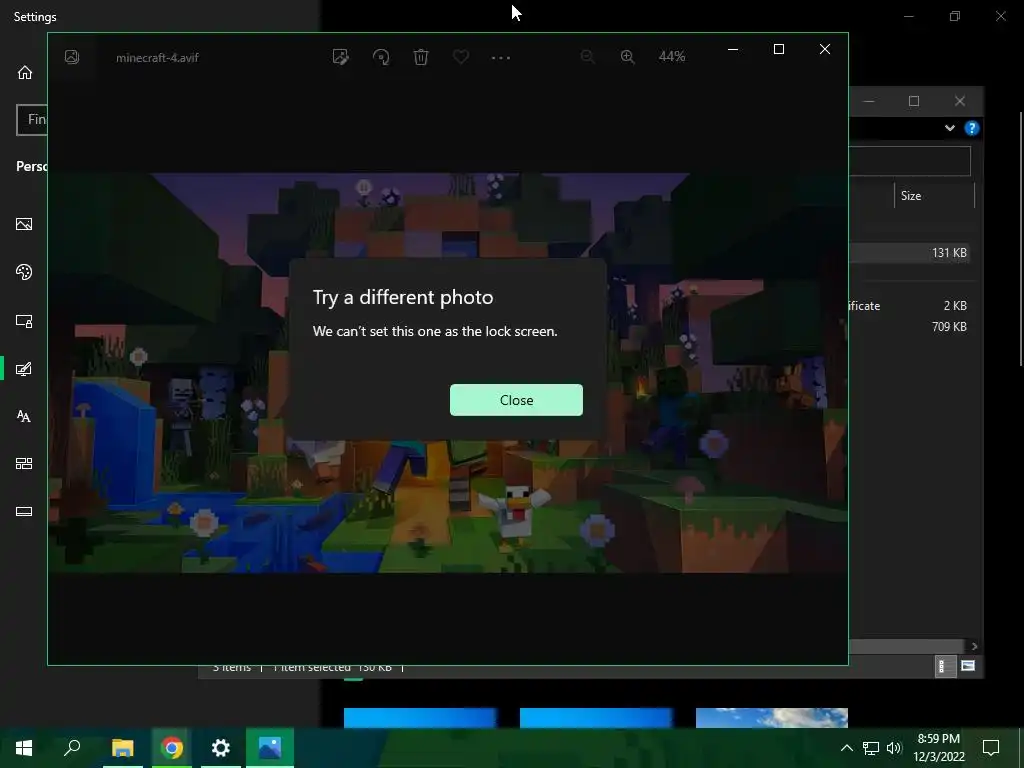Click the Find a setting search box

pos(32,120)
